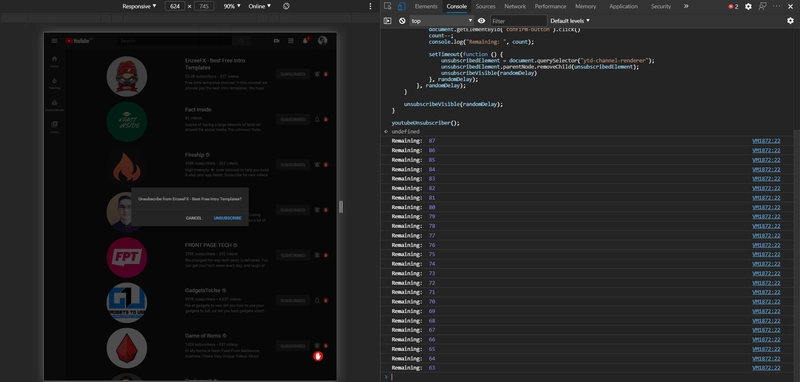Switch to the Sources tab

(x=485, y=6)
